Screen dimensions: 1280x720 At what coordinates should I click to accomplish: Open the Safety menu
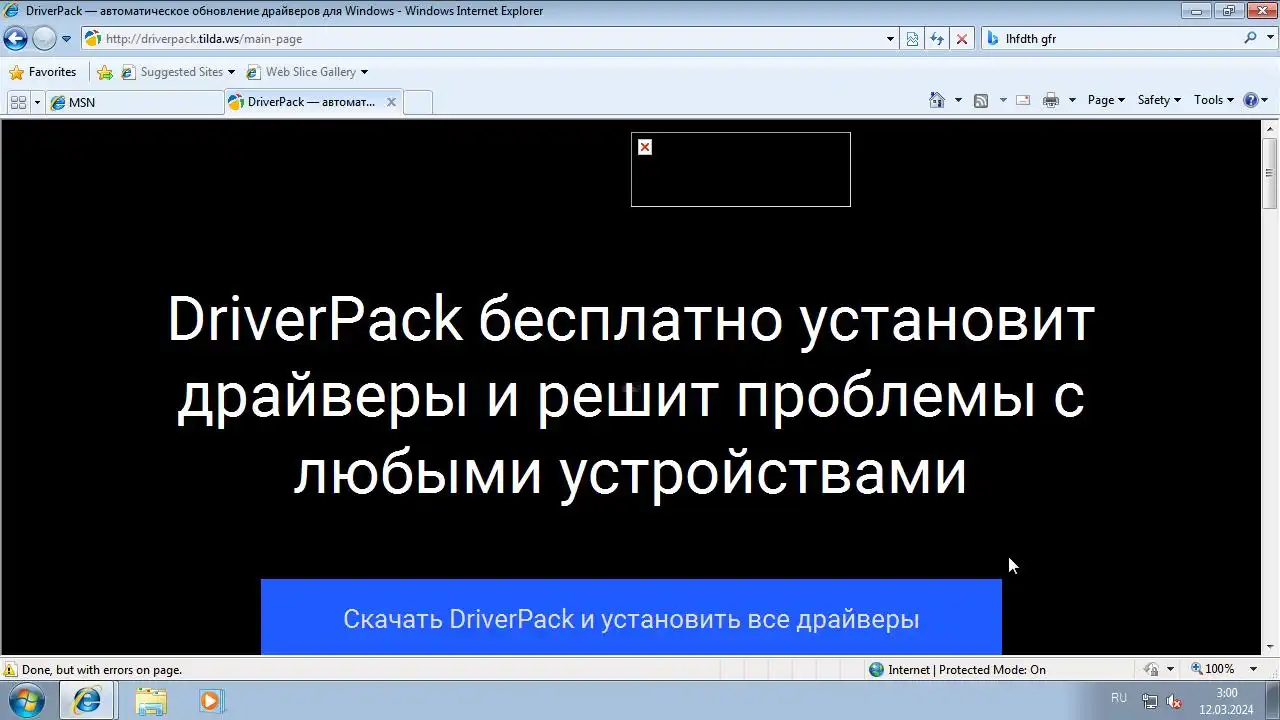[1159, 100]
